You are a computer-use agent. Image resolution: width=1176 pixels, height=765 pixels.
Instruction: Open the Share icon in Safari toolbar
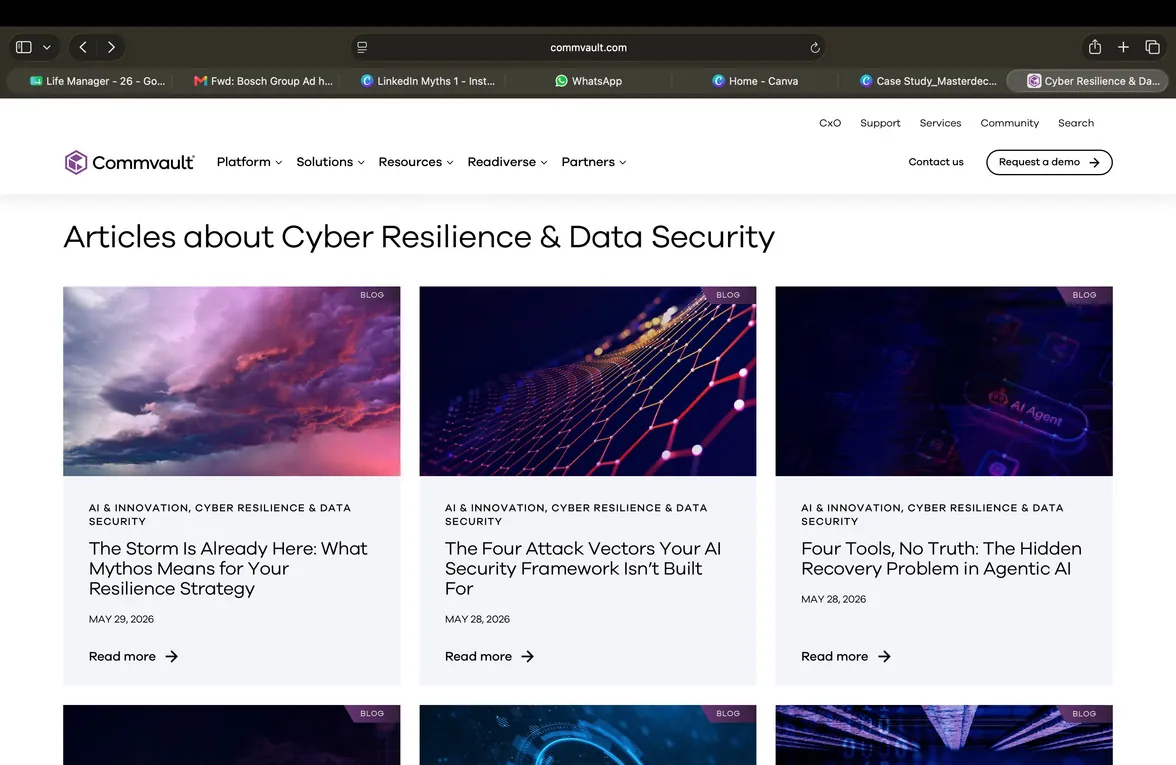(x=1095, y=46)
